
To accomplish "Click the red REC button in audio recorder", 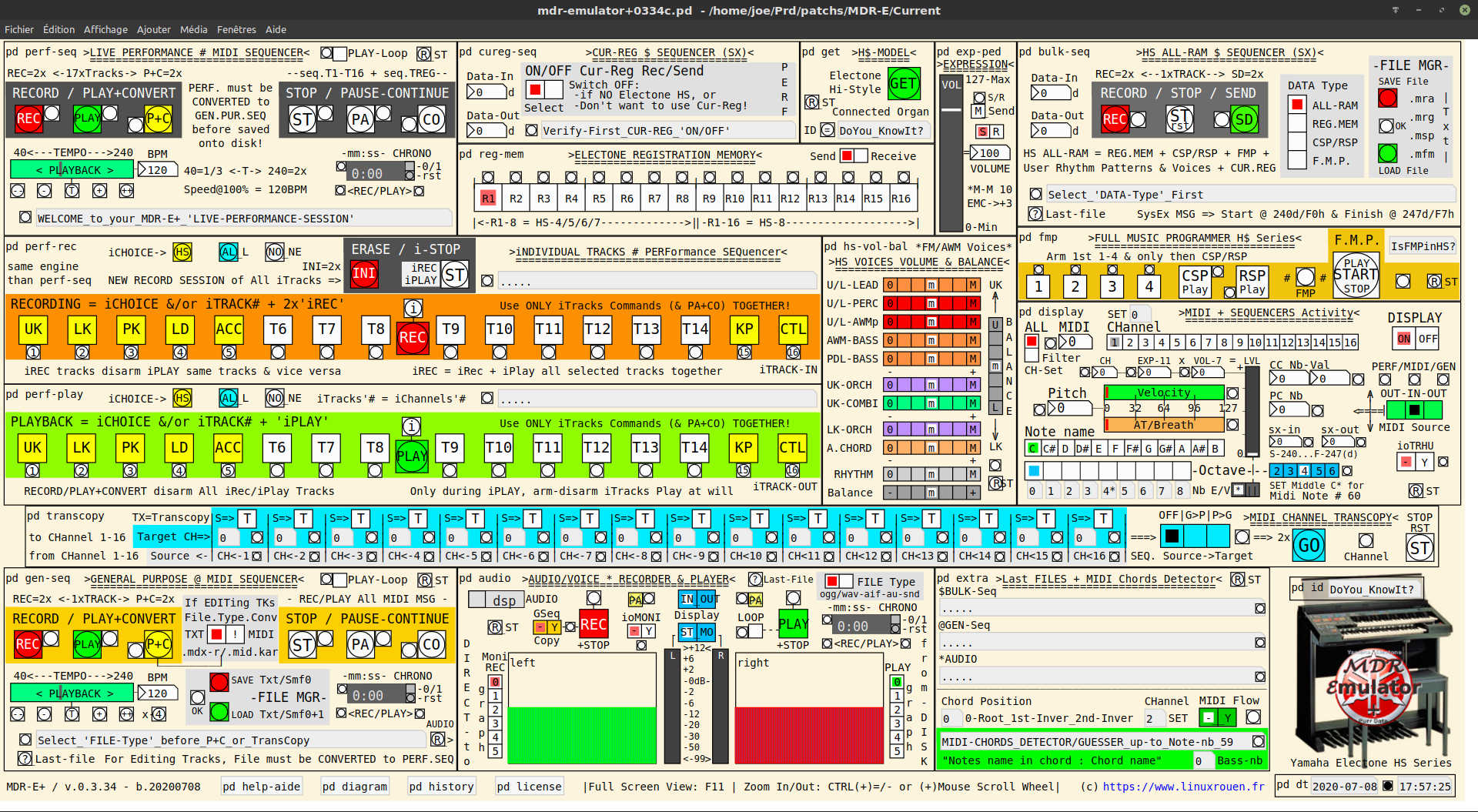I will point(594,624).
